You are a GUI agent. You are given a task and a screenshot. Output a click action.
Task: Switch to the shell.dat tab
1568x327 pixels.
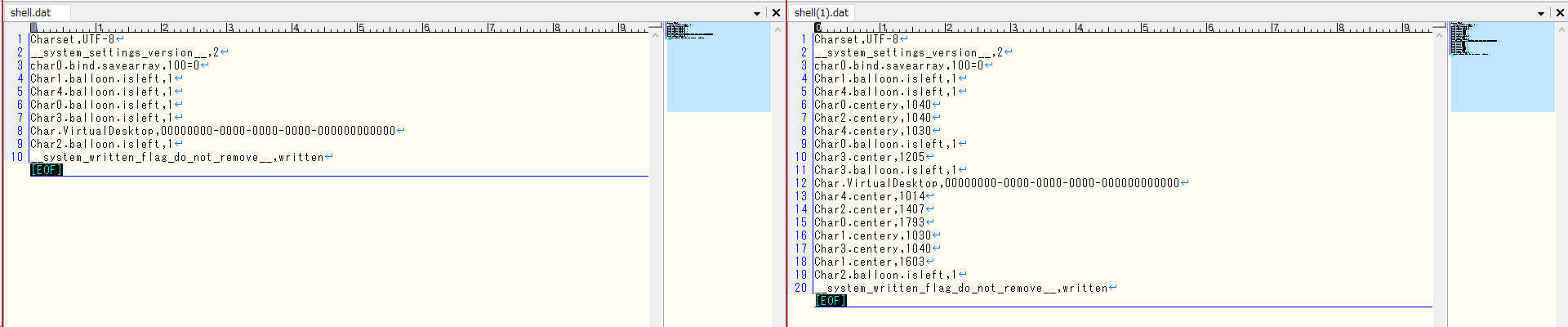[x=31, y=12]
